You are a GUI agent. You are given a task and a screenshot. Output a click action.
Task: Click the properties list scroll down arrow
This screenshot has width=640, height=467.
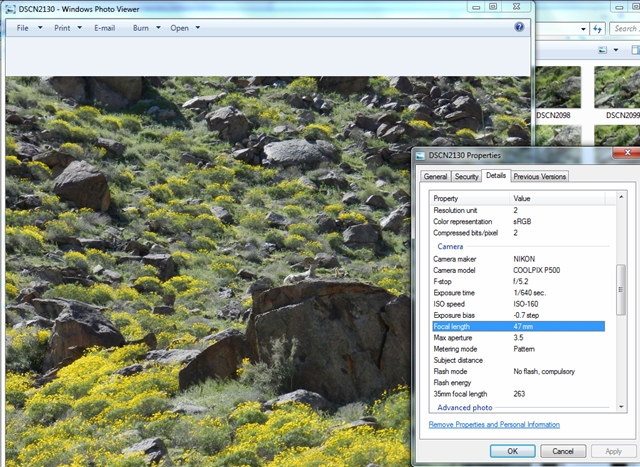tap(620, 405)
